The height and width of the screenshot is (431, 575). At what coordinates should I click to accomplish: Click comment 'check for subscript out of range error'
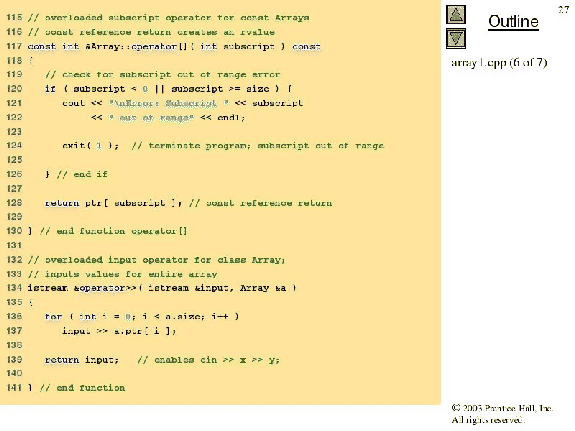pyautogui.click(x=162, y=75)
